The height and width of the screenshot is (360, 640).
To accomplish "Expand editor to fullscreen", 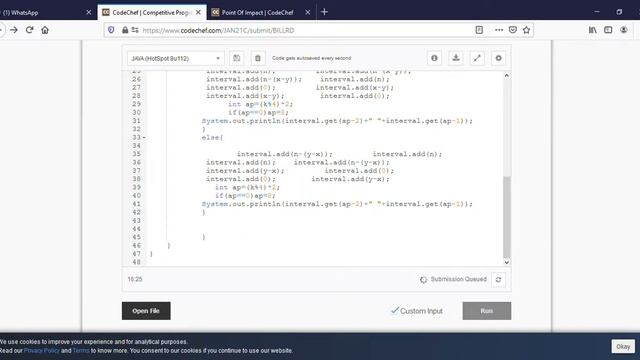I will pyautogui.click(x=477, y=58).
